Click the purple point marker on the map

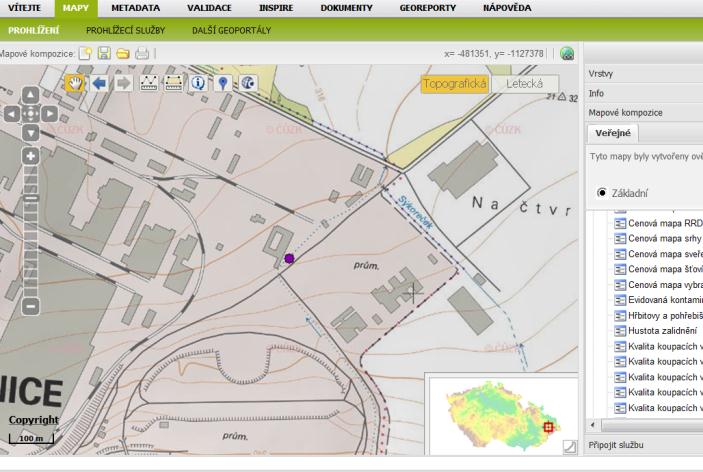click(x=289, y=258)
